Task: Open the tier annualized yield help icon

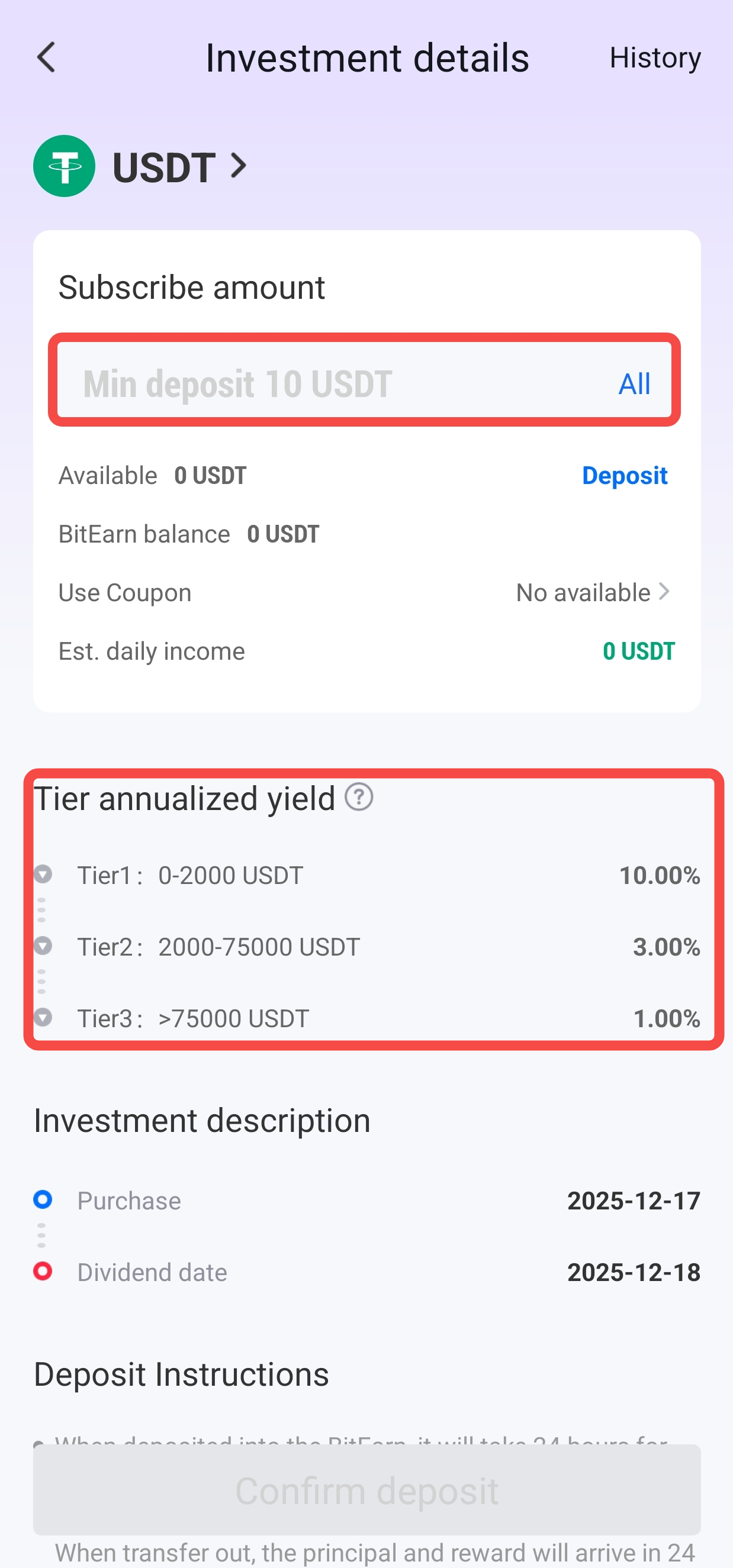Action: (359, 797)
